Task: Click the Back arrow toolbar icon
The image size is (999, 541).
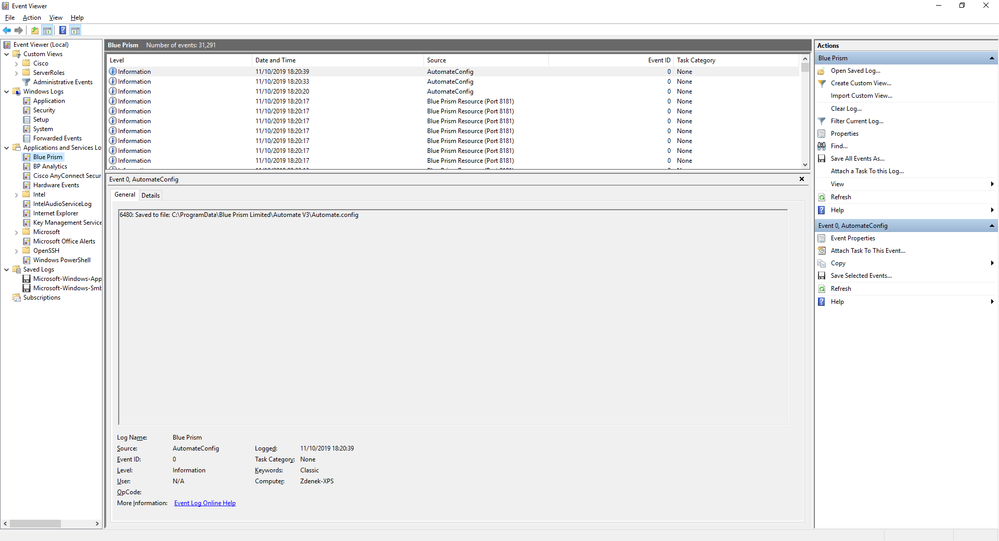Action: 7,30
